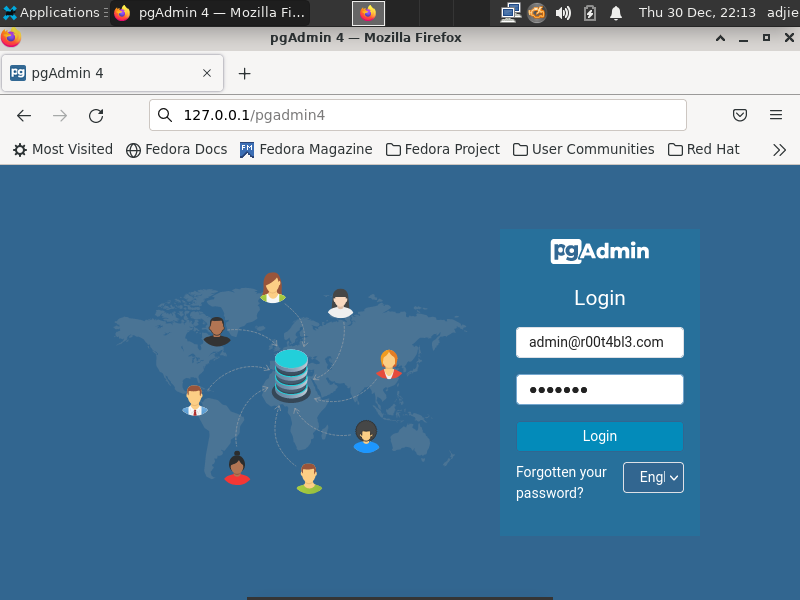Viewport: 800px width, 600px height.
Task: Minimize the Firefox window
Action: pos(743,38)
